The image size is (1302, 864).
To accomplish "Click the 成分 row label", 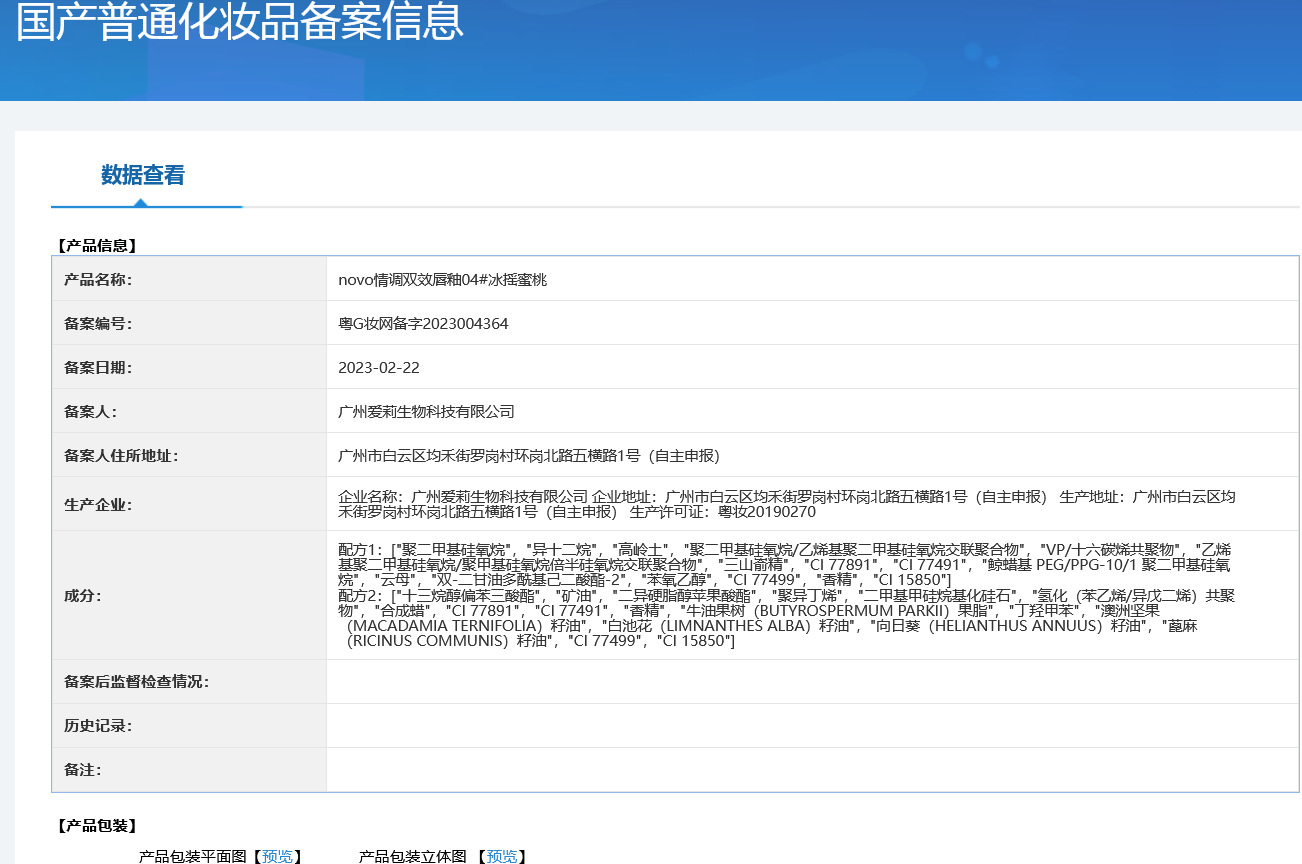I will click(82, 596).
